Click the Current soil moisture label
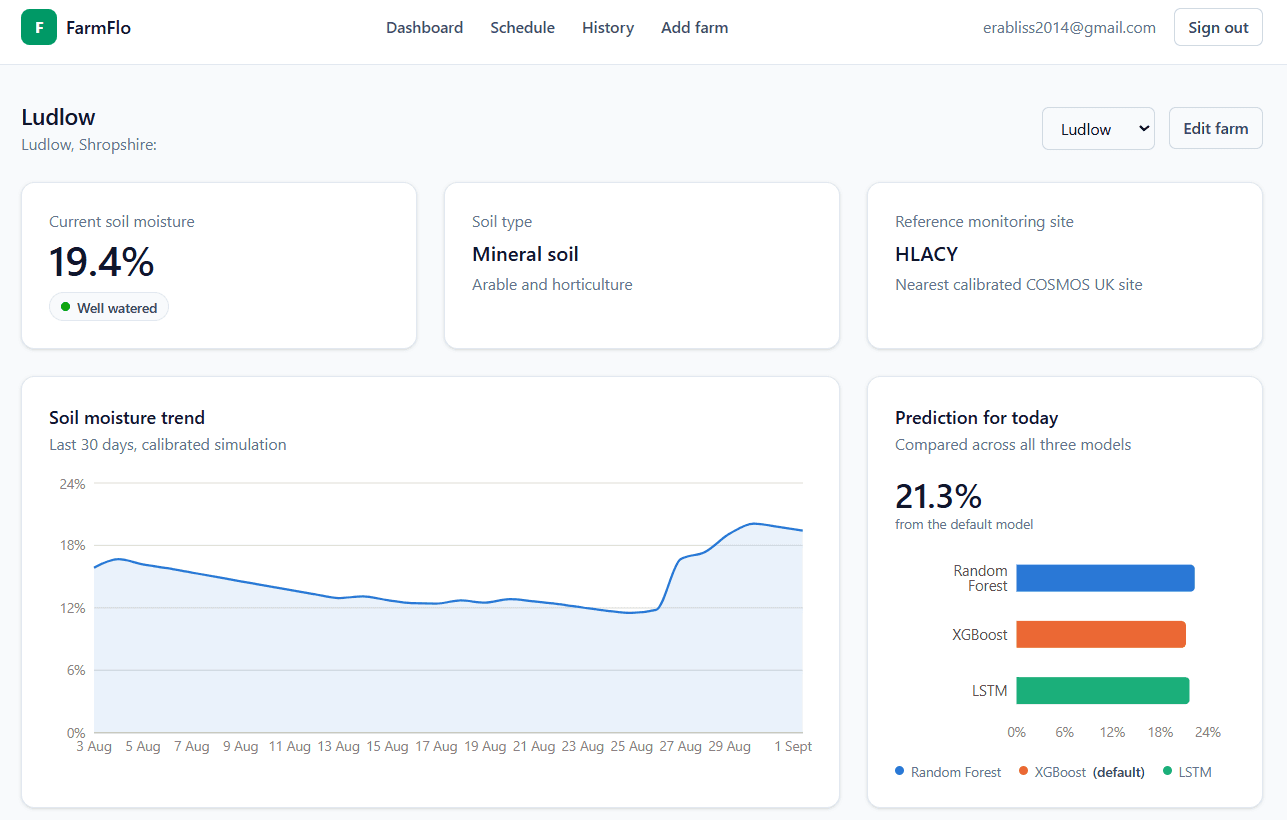This screenshot has height=820, width=1287. [122, 222]
